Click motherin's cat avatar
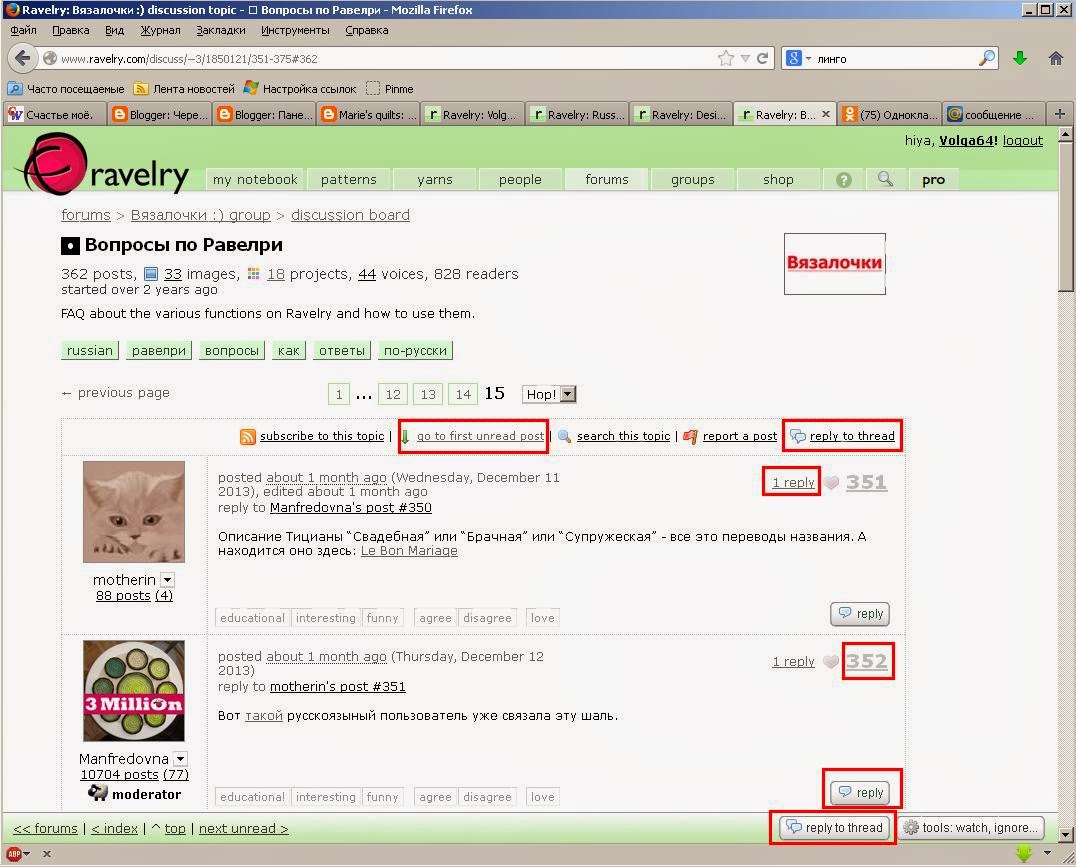Image resolution: width=1076 pixels, height=867 pixels. click(x=134, y=512)
